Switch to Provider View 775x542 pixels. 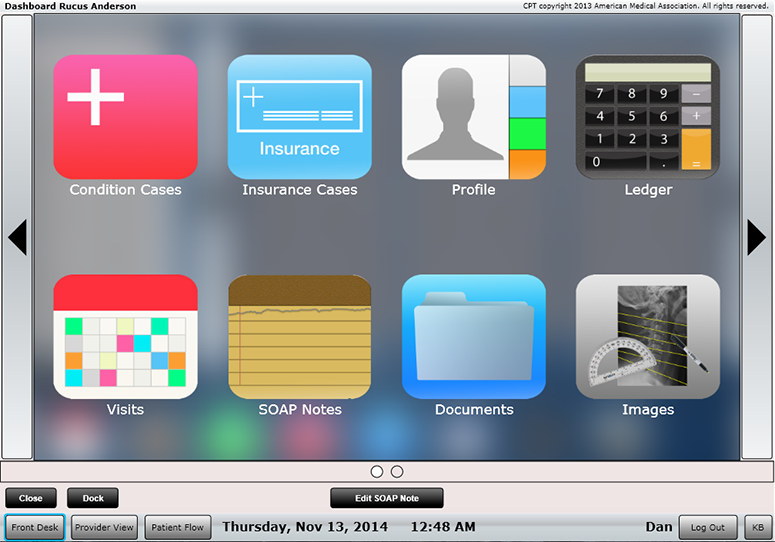[x=104, y=527]
